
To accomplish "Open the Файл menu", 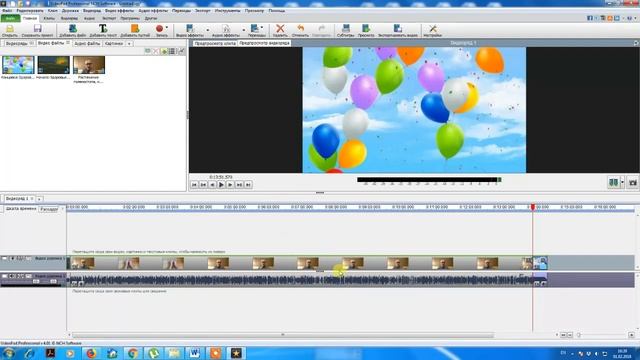I will pos(7,11).
